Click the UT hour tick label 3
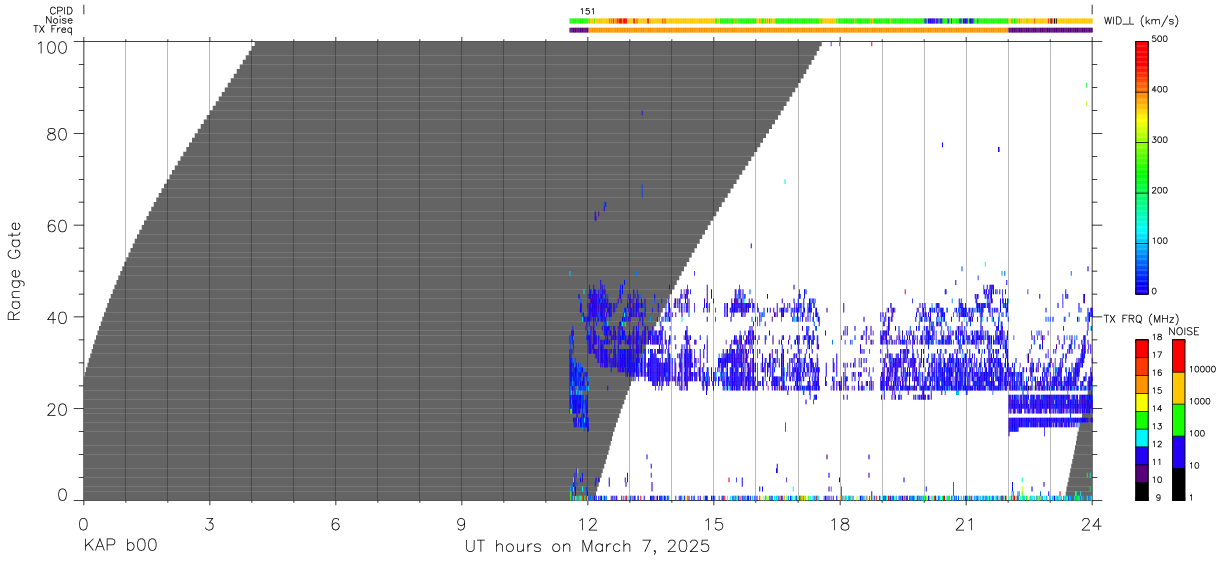 pyautogui.click(x=209, y=524)
